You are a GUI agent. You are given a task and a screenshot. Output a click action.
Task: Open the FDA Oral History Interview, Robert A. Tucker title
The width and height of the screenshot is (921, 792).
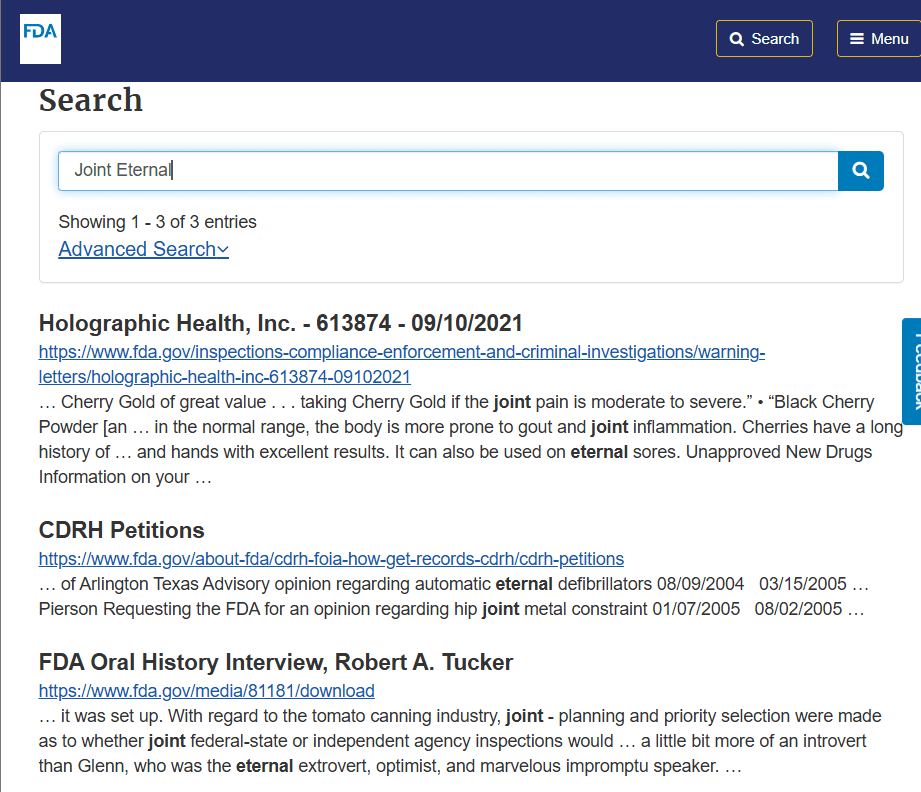click(276, 662)
